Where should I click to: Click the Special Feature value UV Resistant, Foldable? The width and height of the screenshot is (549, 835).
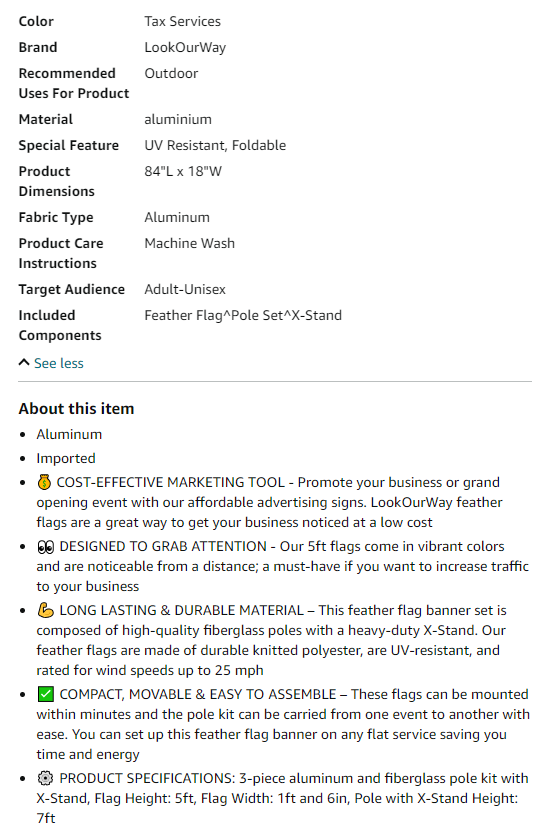coord(215,145)
